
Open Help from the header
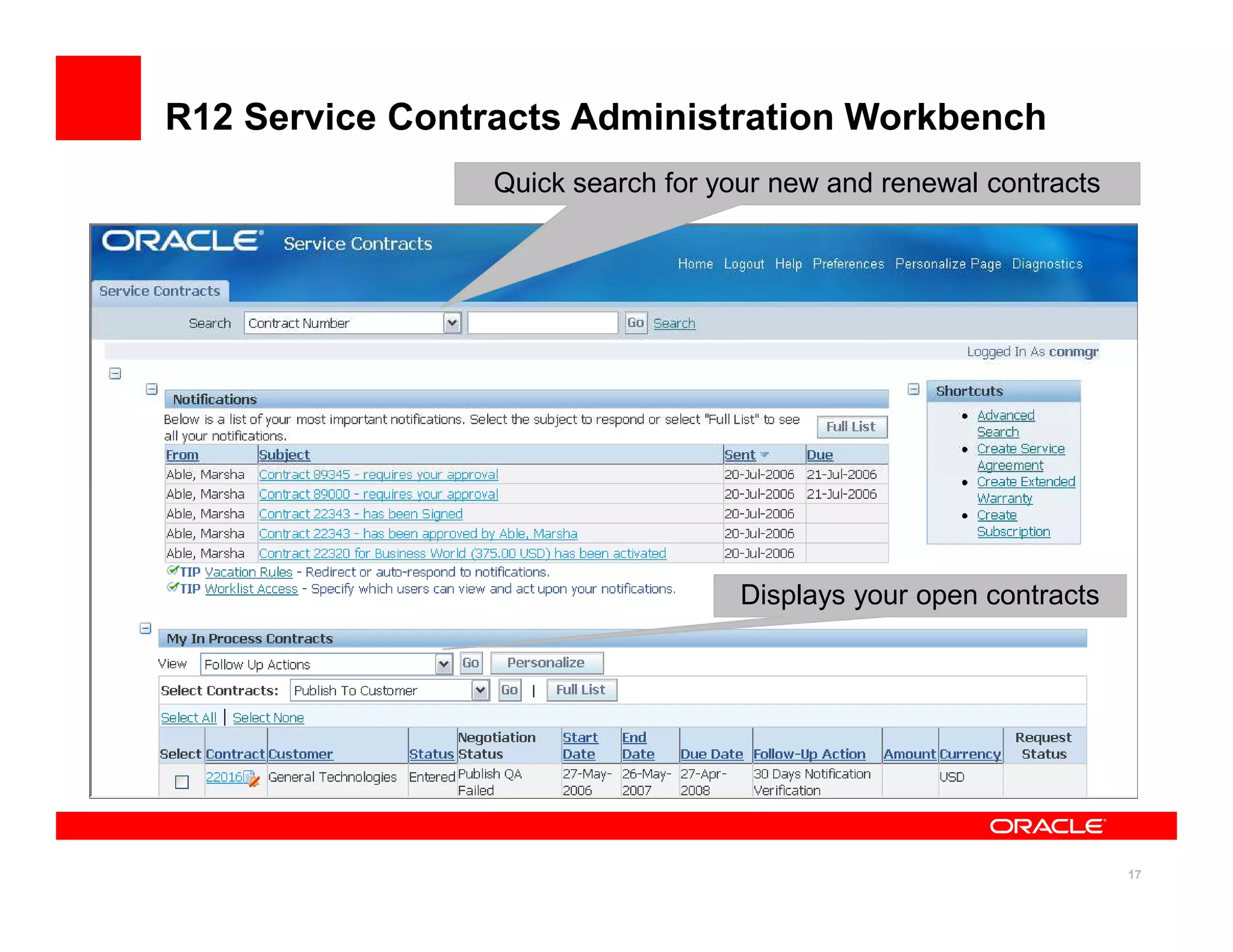[x=789, y=264]
